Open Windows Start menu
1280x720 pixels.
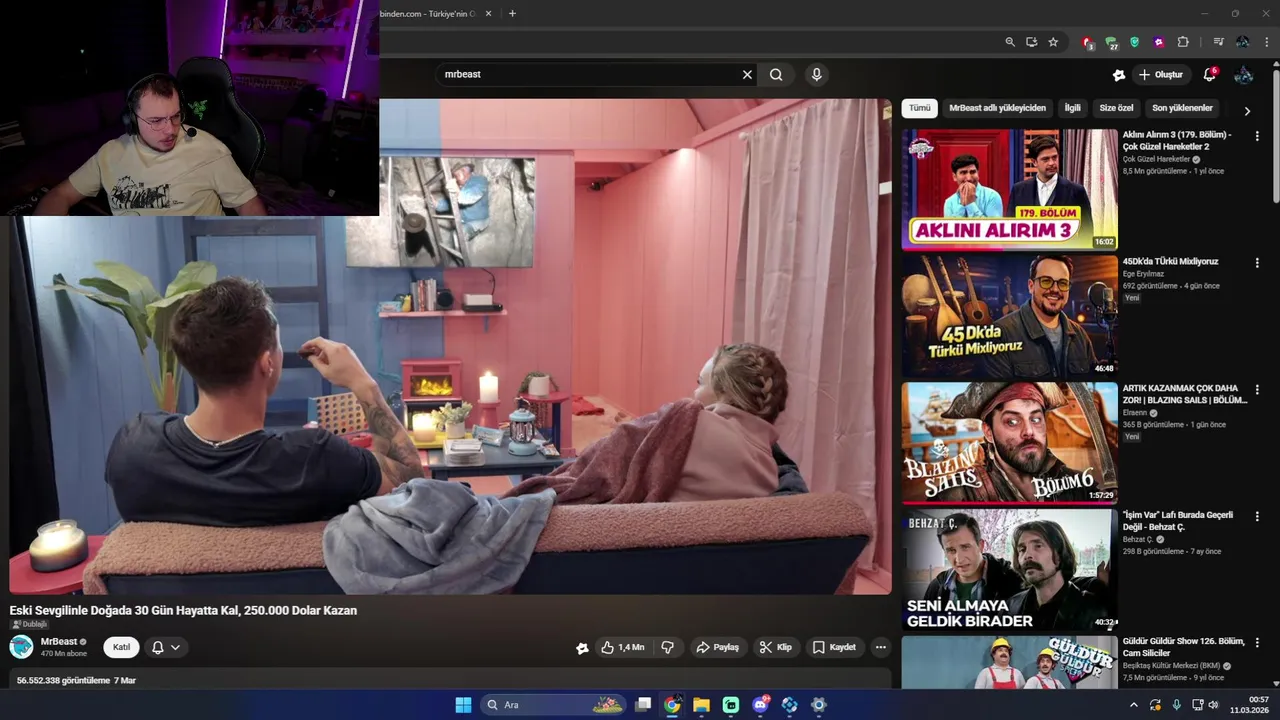point(463,705)
